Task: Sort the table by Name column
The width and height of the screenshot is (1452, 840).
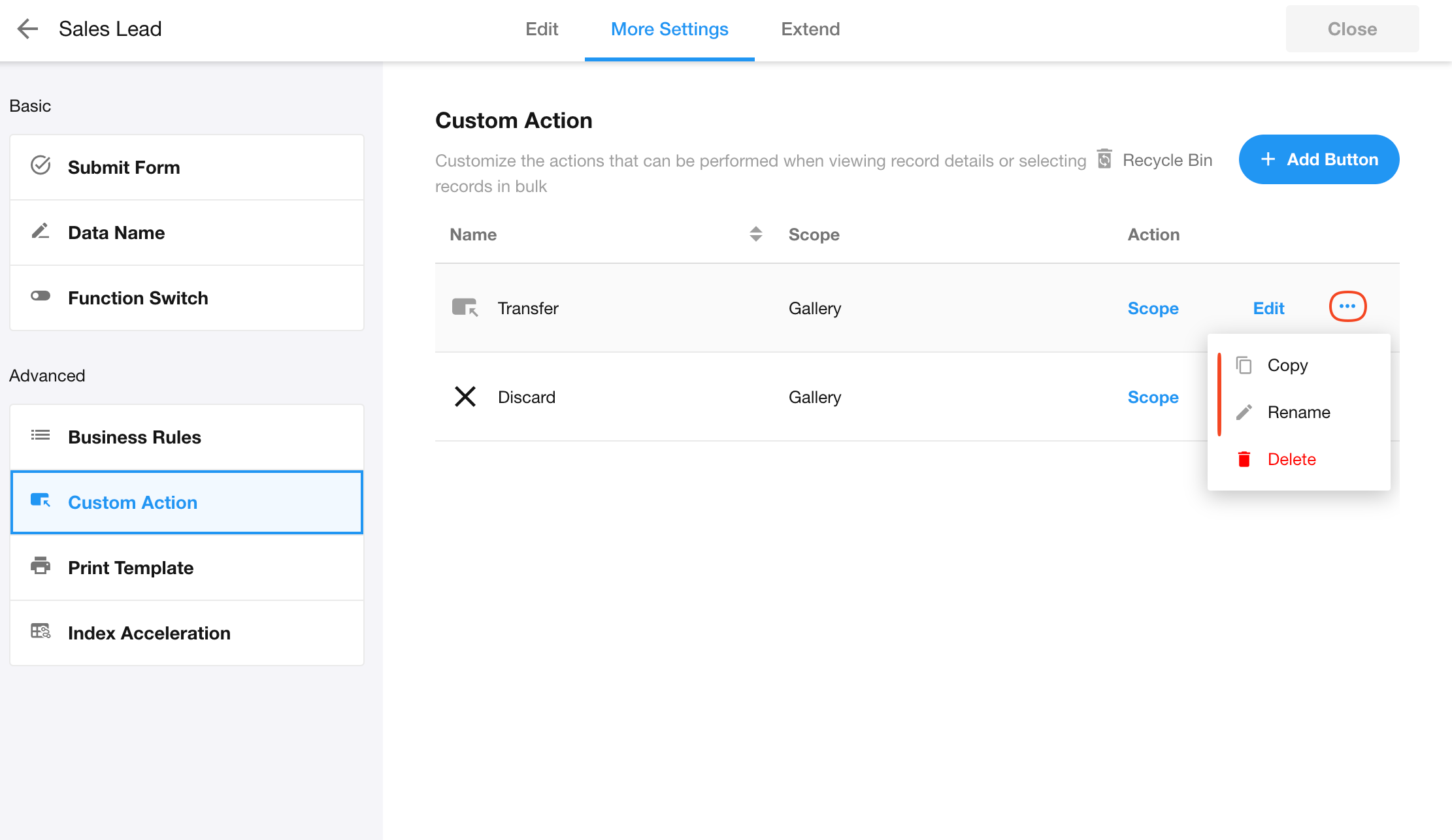Action: pos(755,234)
